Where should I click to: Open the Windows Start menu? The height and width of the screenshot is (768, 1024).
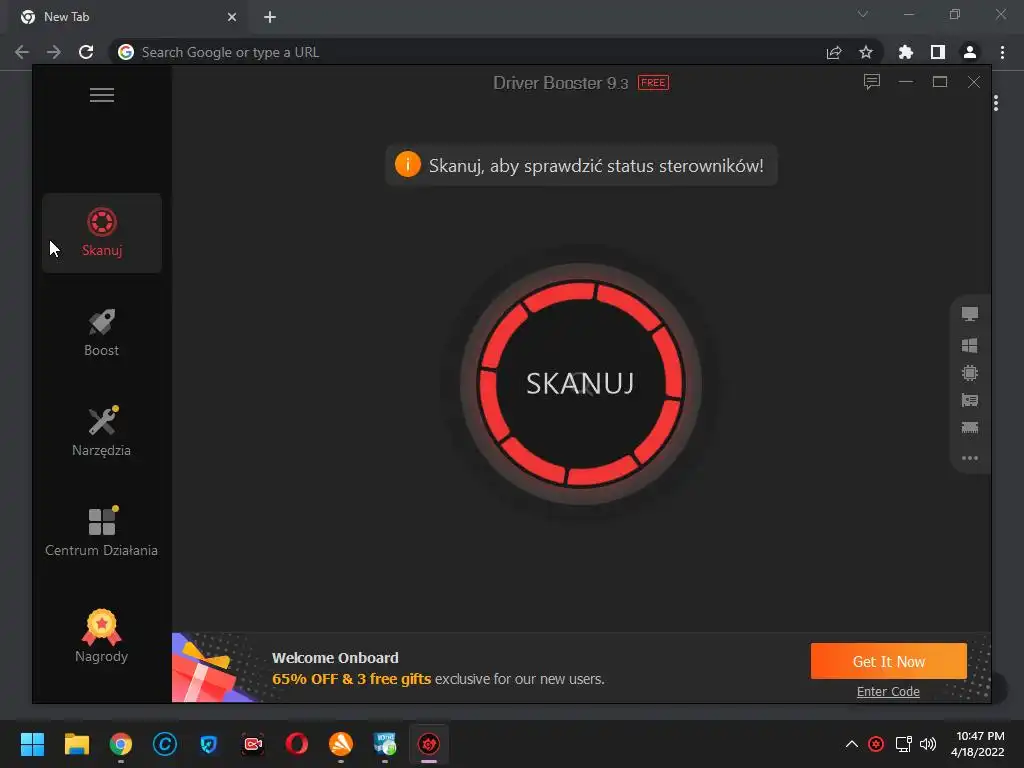pos(32,744)
